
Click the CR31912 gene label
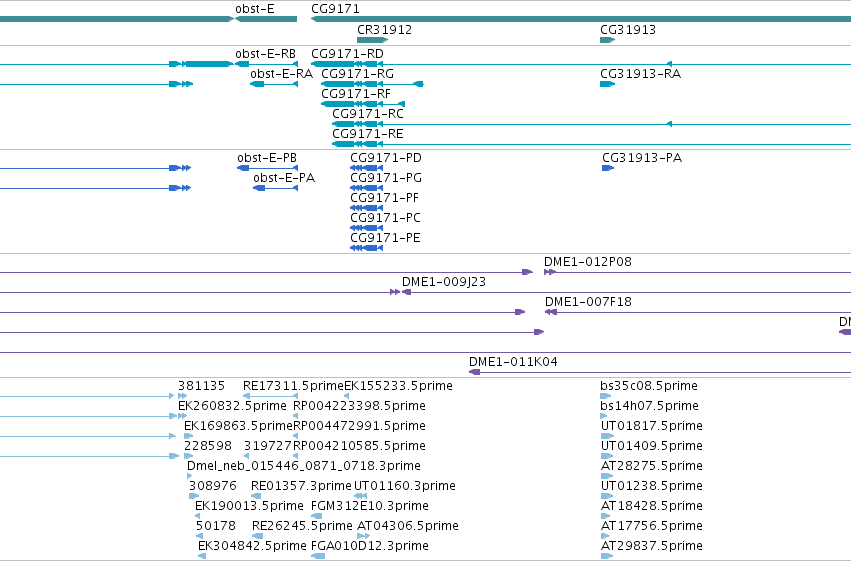point(384,30)
